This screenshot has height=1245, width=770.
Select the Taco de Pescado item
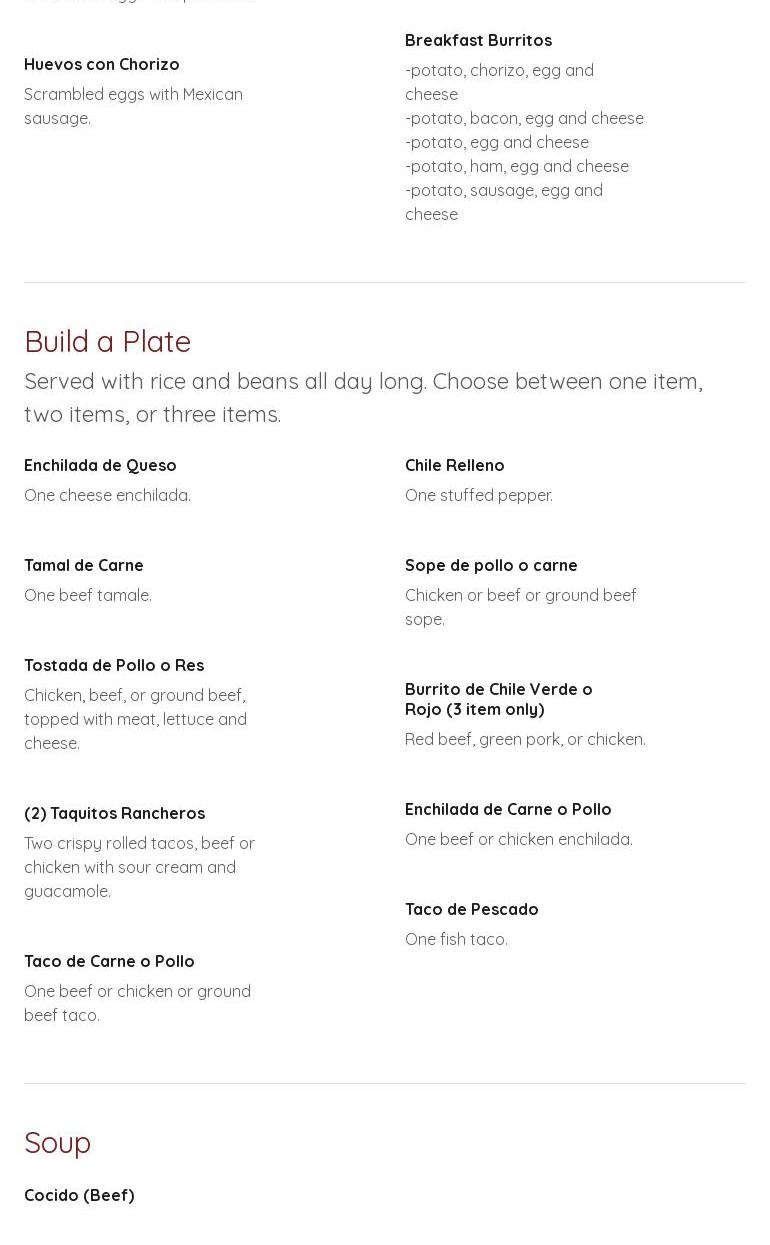point(471,909)
